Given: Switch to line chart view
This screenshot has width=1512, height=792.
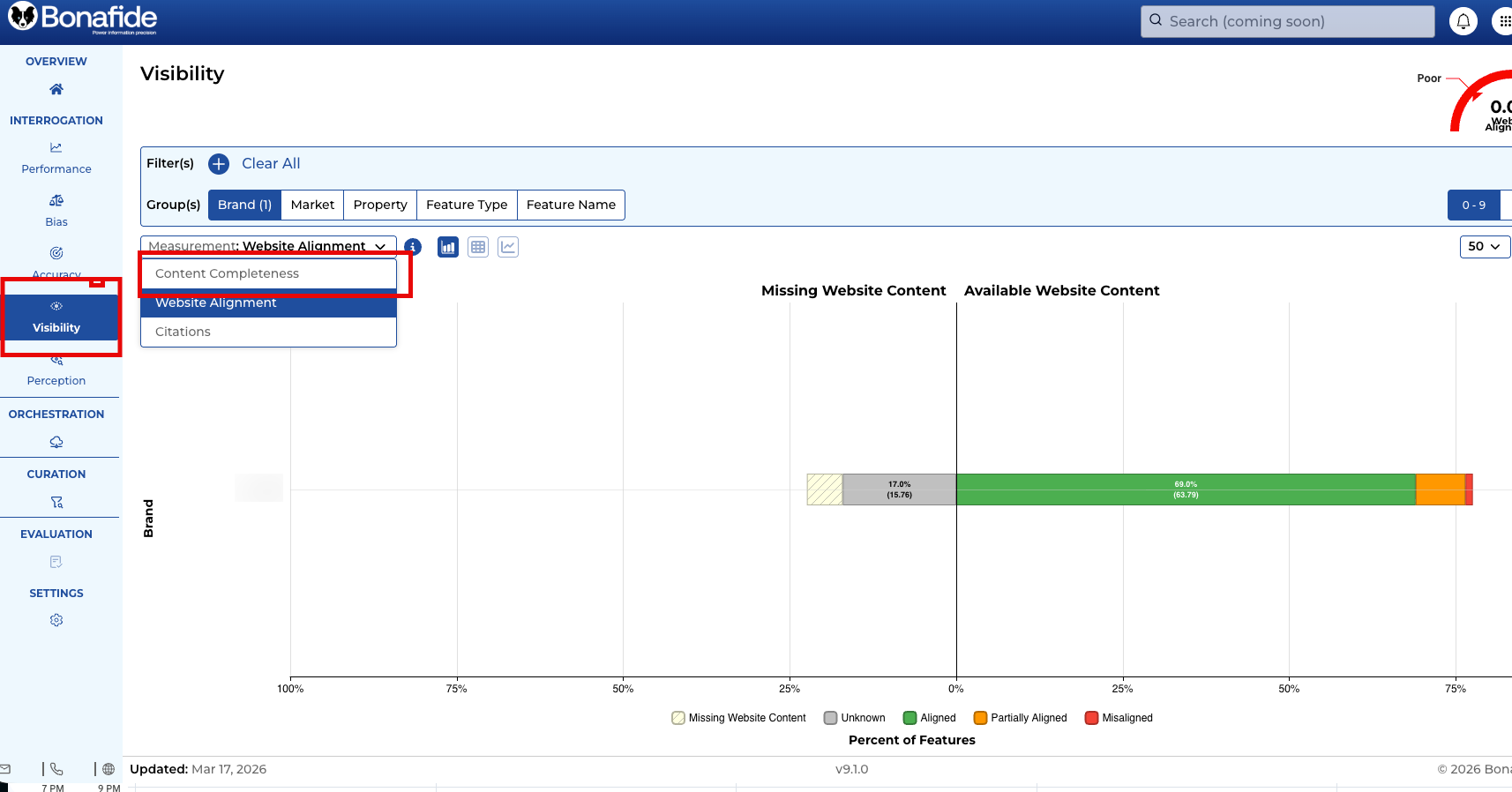Looking at the screenshot, I should [508, 247].
